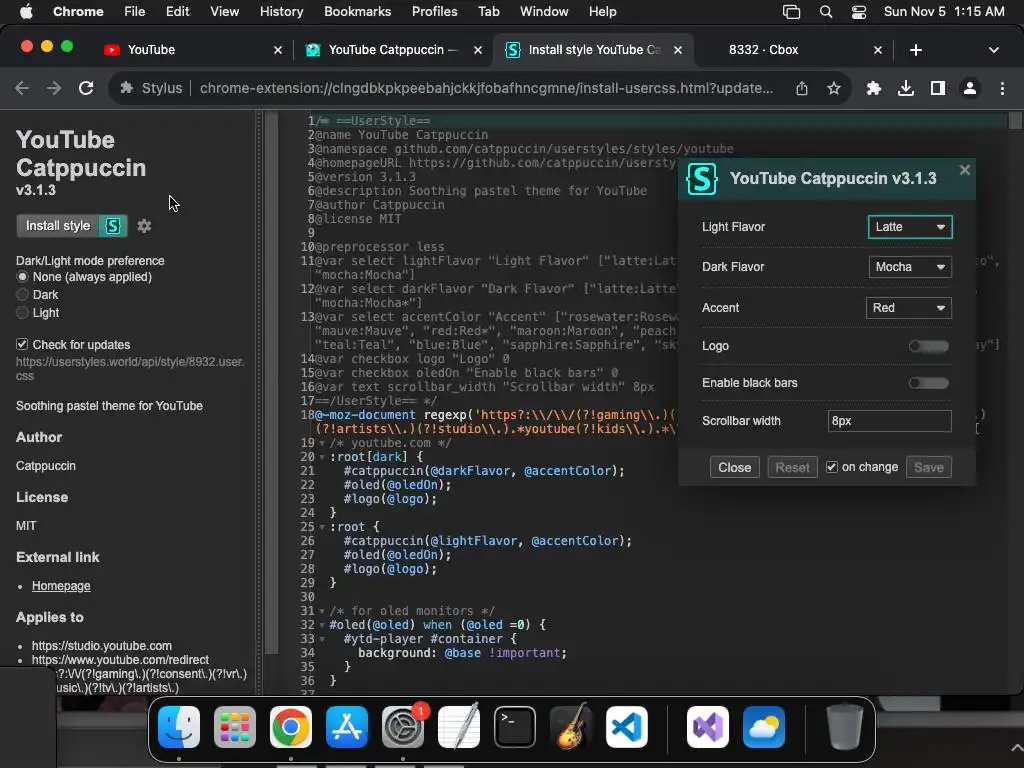Open Terminal from the dock

tap(515, 726)
